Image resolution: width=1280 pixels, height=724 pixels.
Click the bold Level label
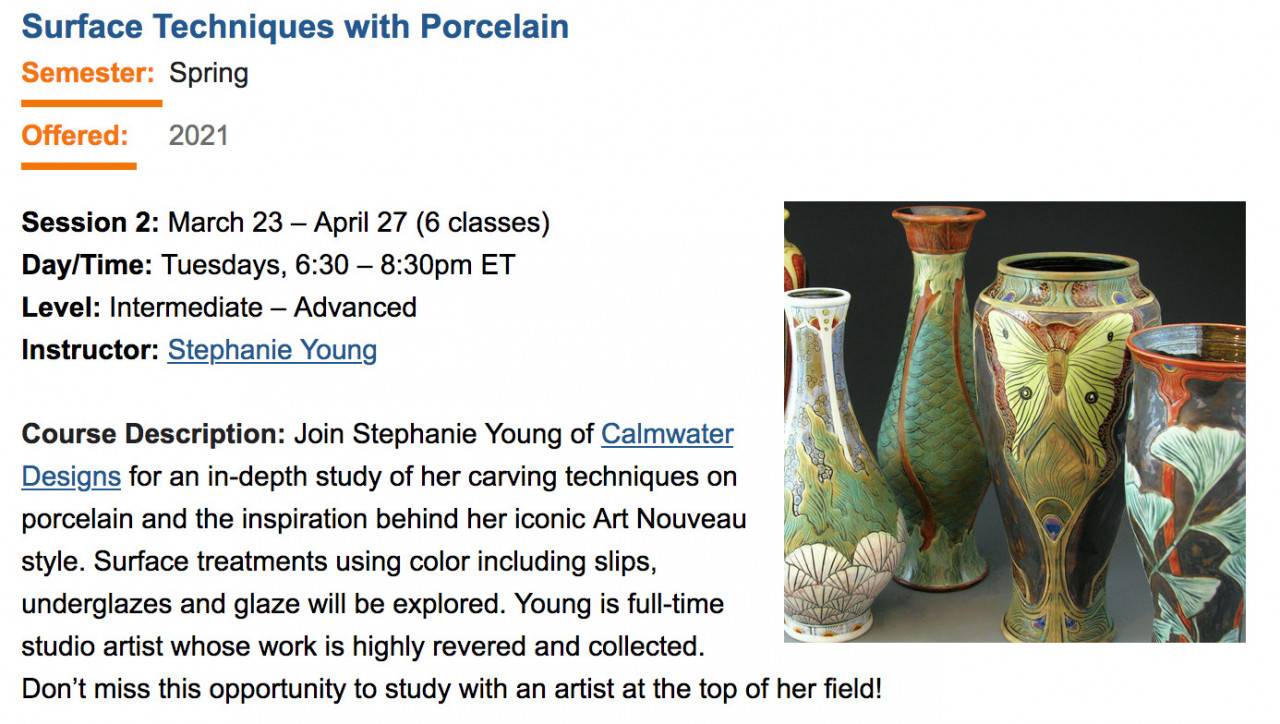click(61, 307)
